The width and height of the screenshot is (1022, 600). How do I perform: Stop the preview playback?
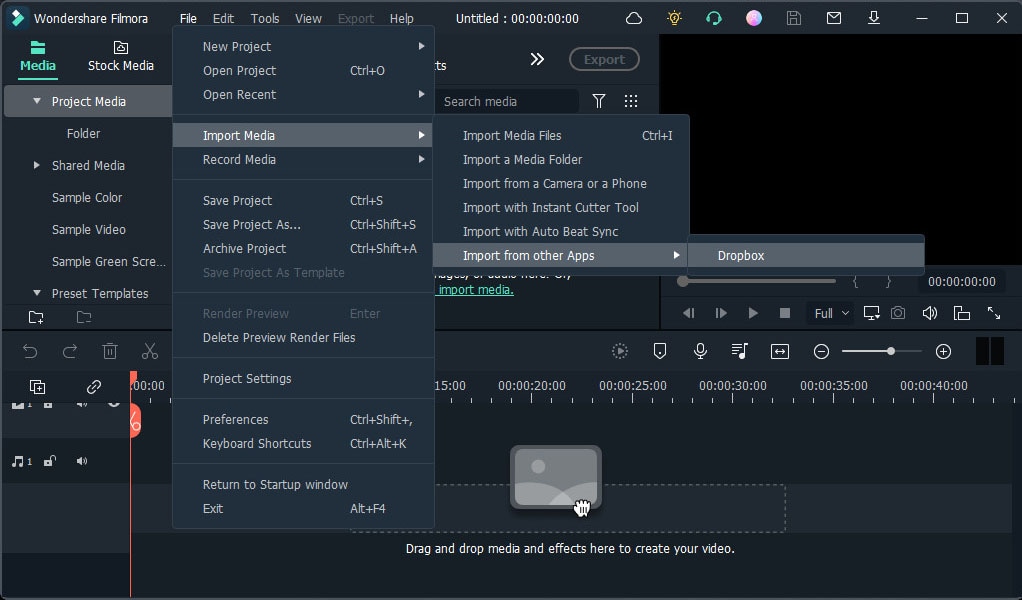point(785,313)
